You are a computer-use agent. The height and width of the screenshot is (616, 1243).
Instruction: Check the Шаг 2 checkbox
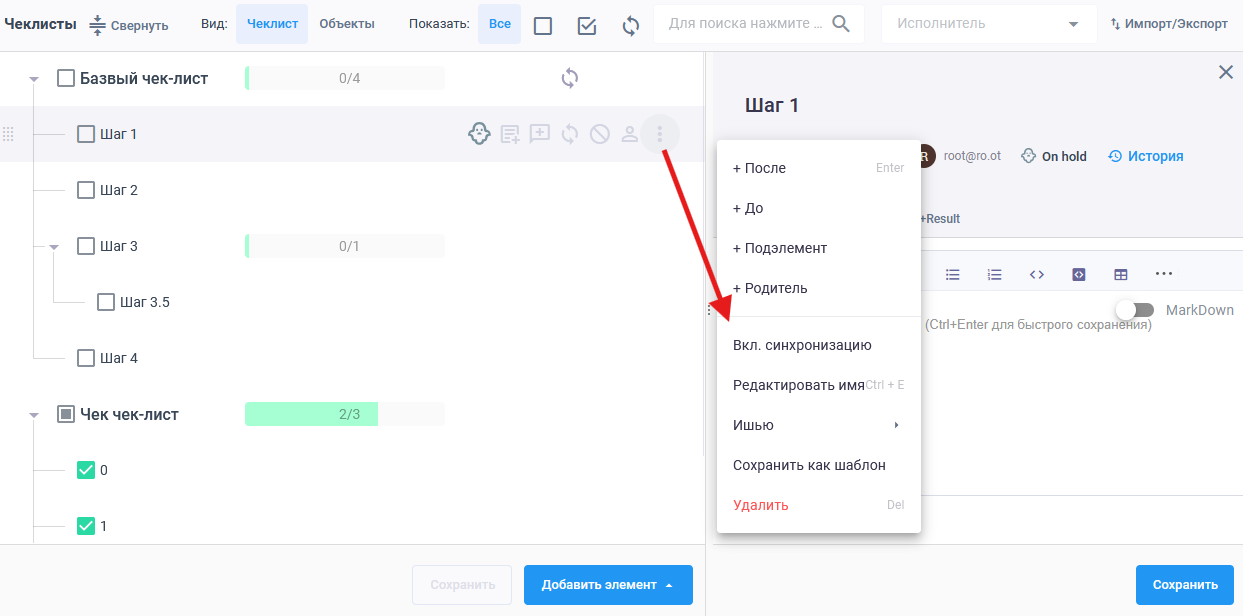pos(86,190)
